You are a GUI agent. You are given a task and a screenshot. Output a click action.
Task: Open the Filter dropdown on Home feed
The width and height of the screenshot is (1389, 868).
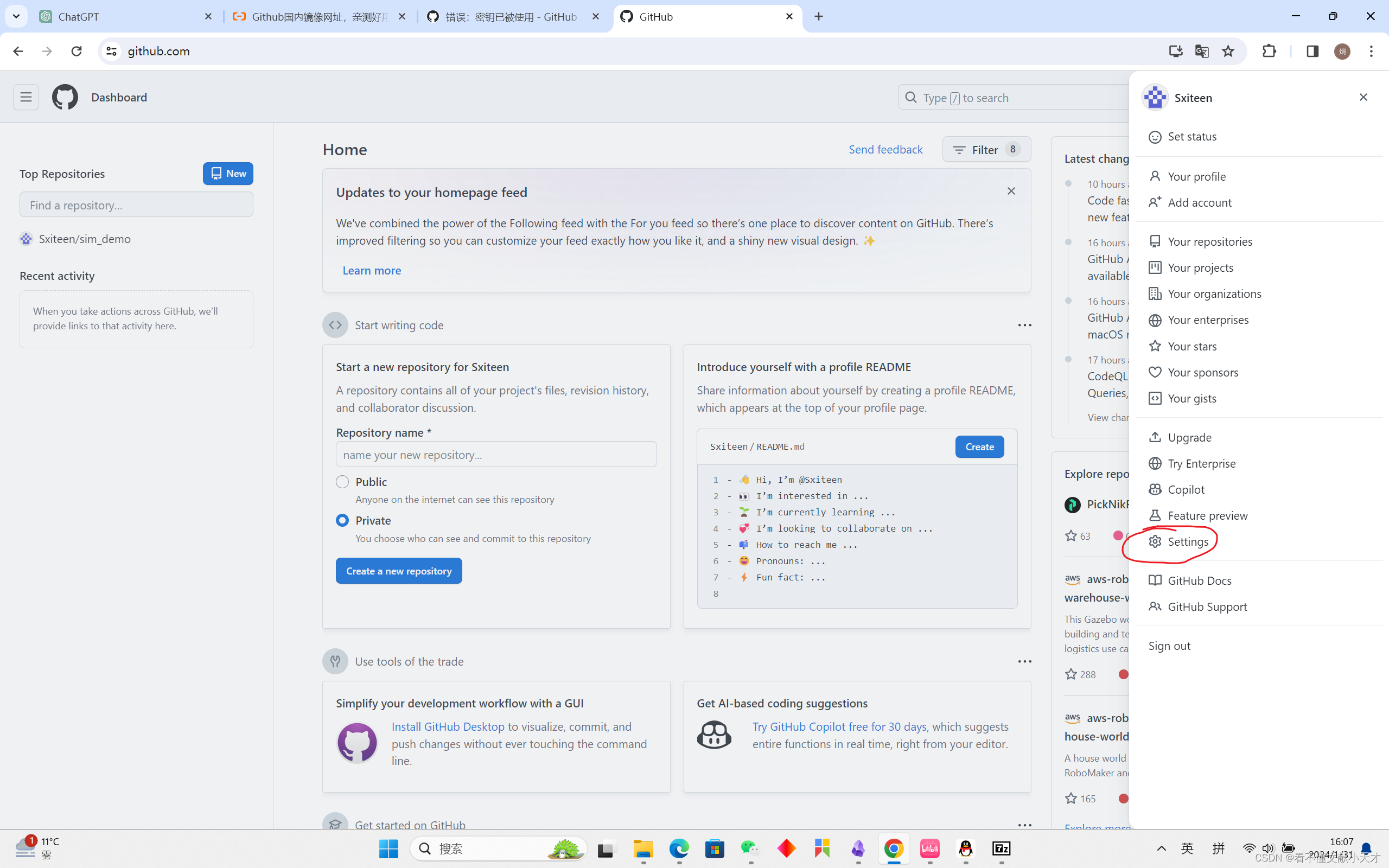tap(986, 149)
